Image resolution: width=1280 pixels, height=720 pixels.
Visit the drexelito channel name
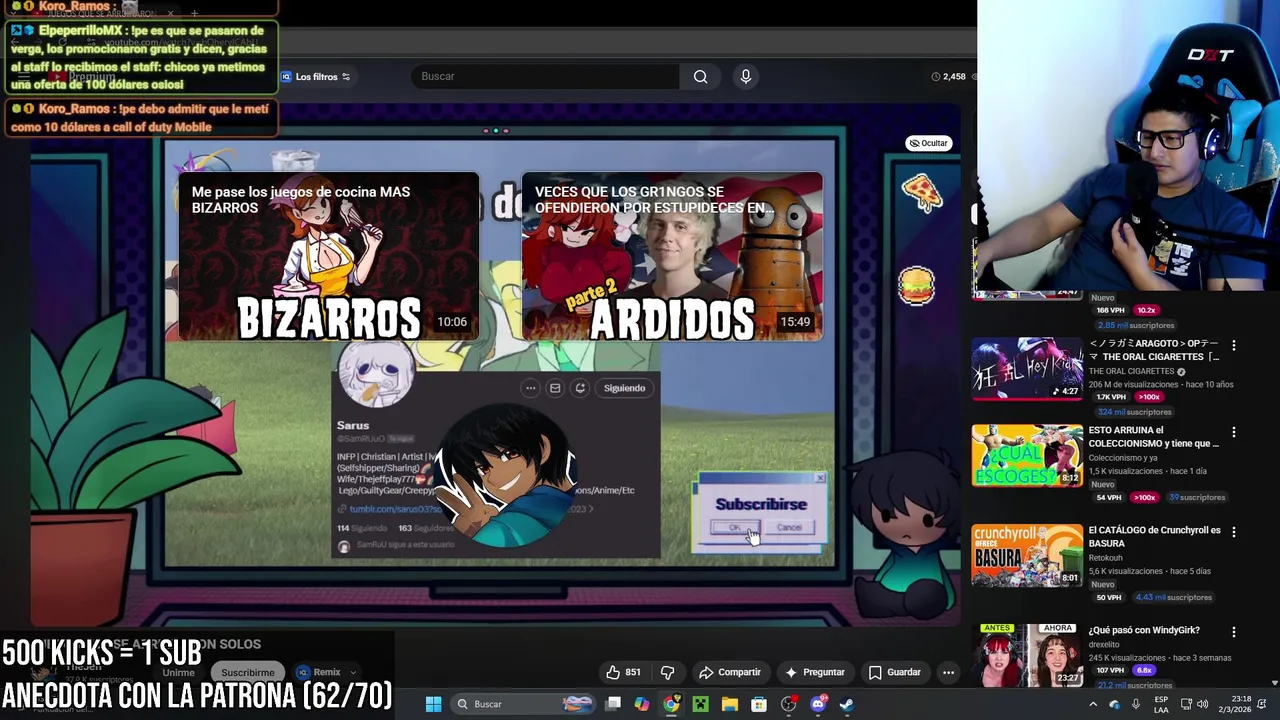tap(1105, 645)
